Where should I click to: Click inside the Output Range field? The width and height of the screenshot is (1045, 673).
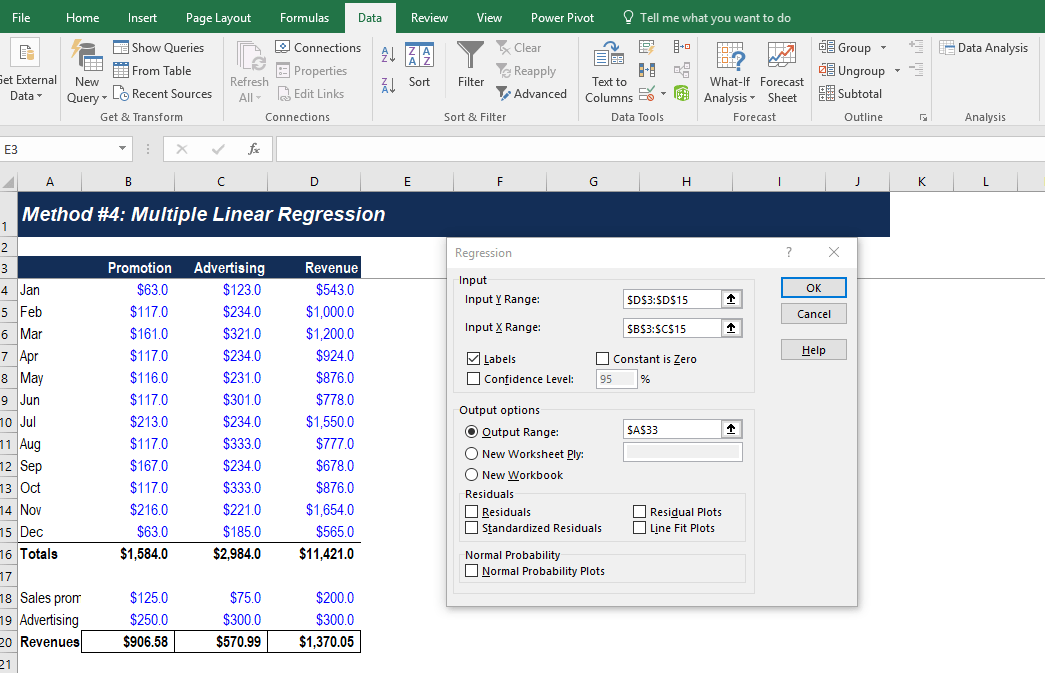click(x=671, y=429)
